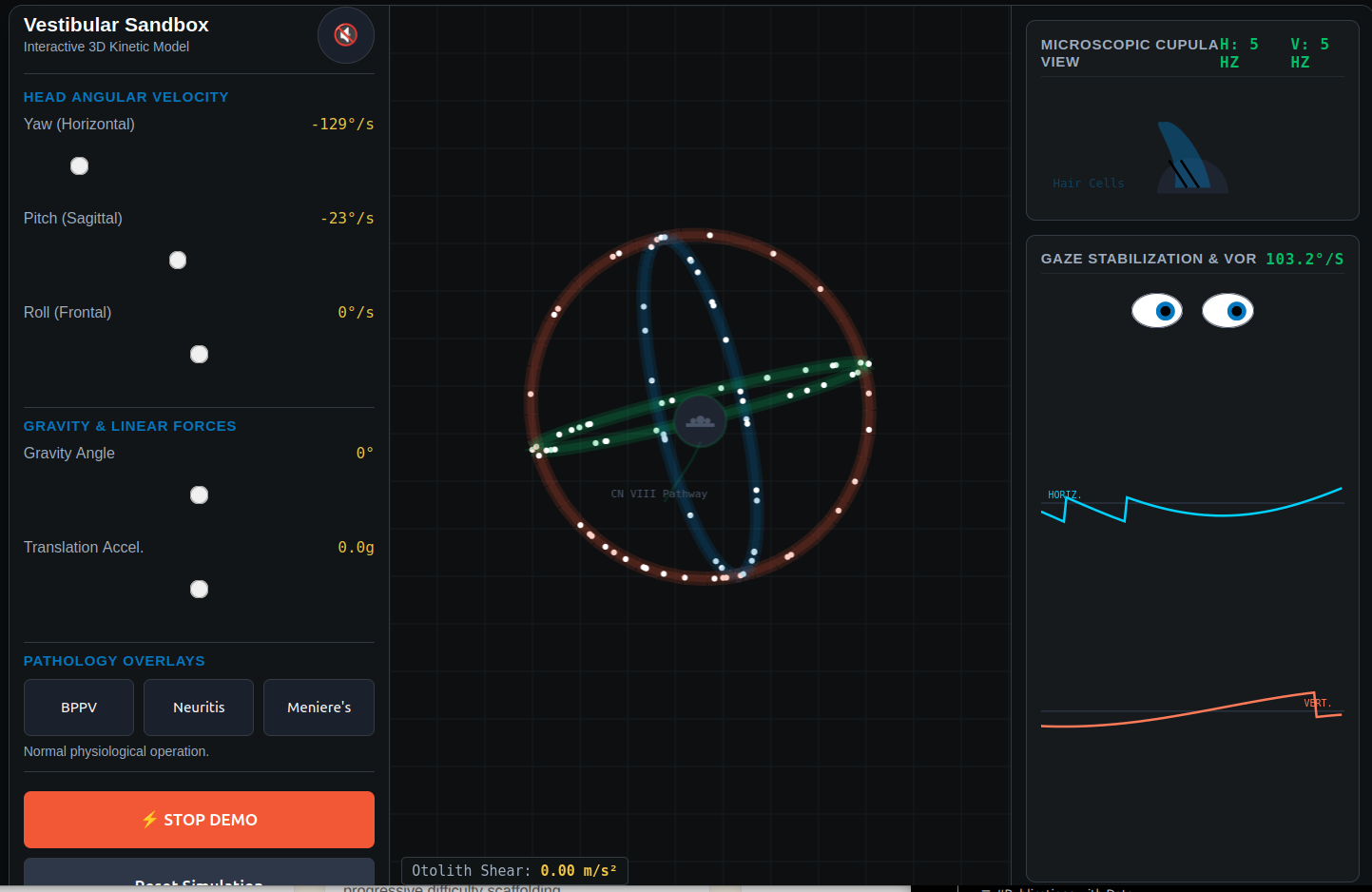The height and width of the screenshot is (892, 1372).
Task: Click the Hair Cells label
Action: tap(1088, 184)
